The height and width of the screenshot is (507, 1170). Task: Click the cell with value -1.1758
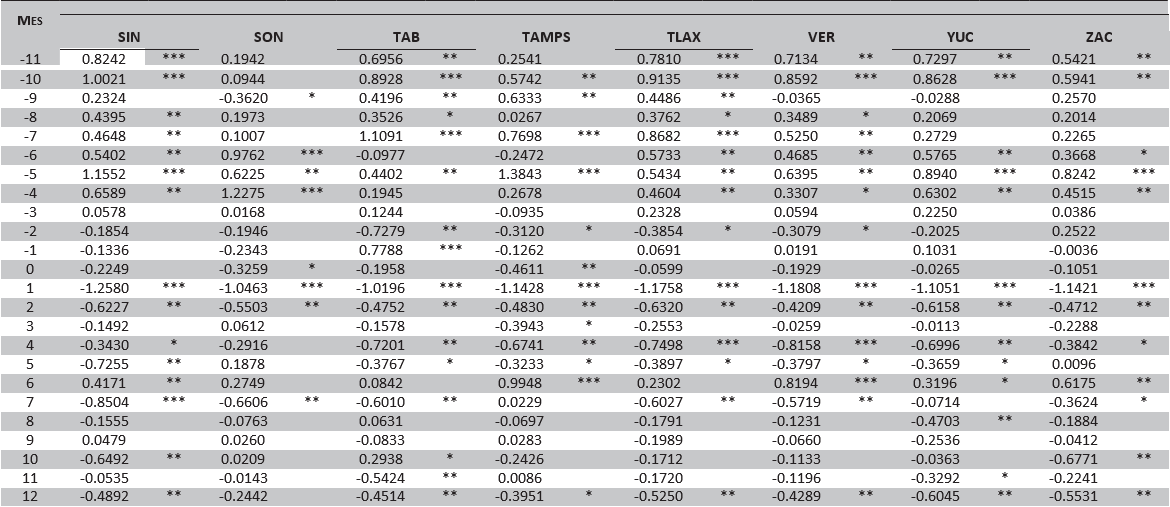coord(658,288)
